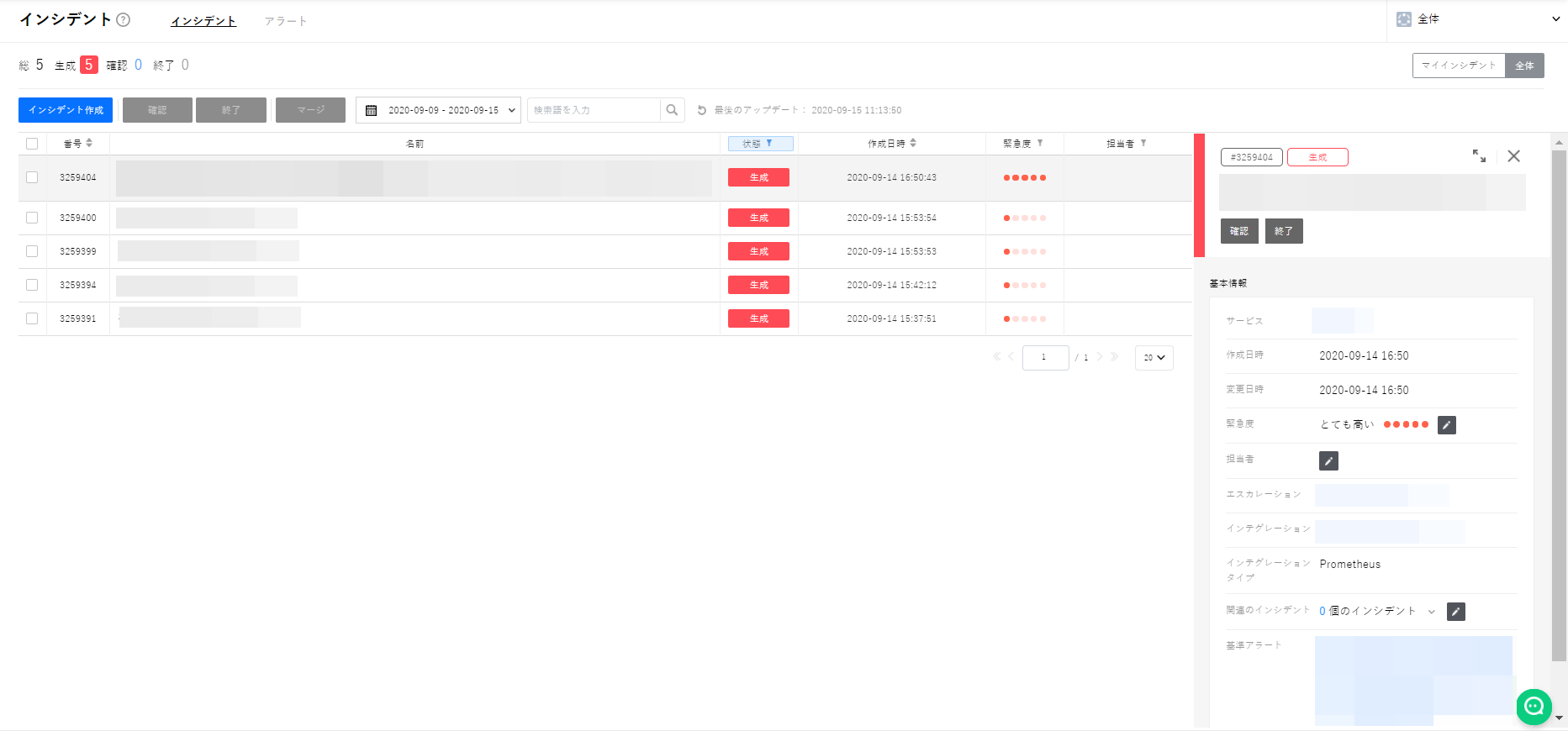Image resolution: width=1568 pixels, height=731 pixels.
Task: Edit related incidents with pencil icon
Action: [x=1455, y=612]
